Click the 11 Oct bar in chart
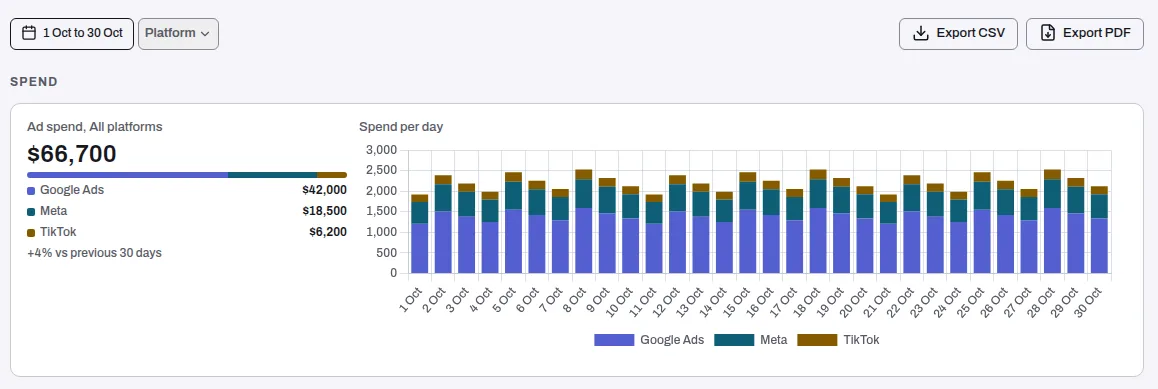The image size is (1158, 389). click(654, 234)
